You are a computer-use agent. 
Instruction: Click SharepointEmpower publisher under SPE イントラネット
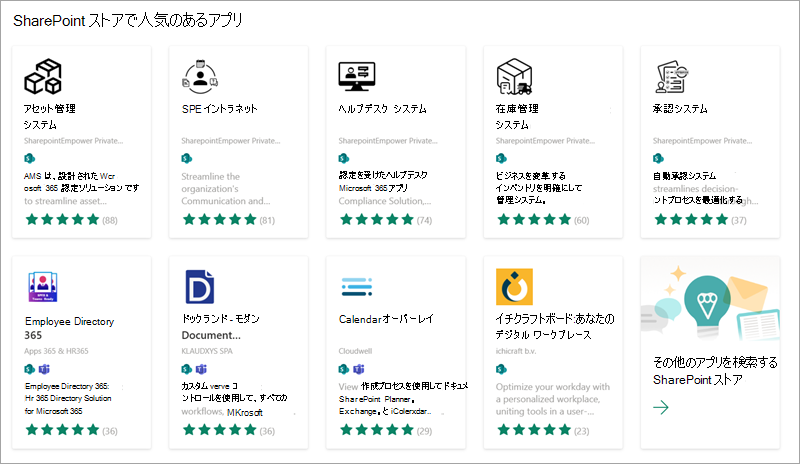pyautogui.click(x=231, y=141)
